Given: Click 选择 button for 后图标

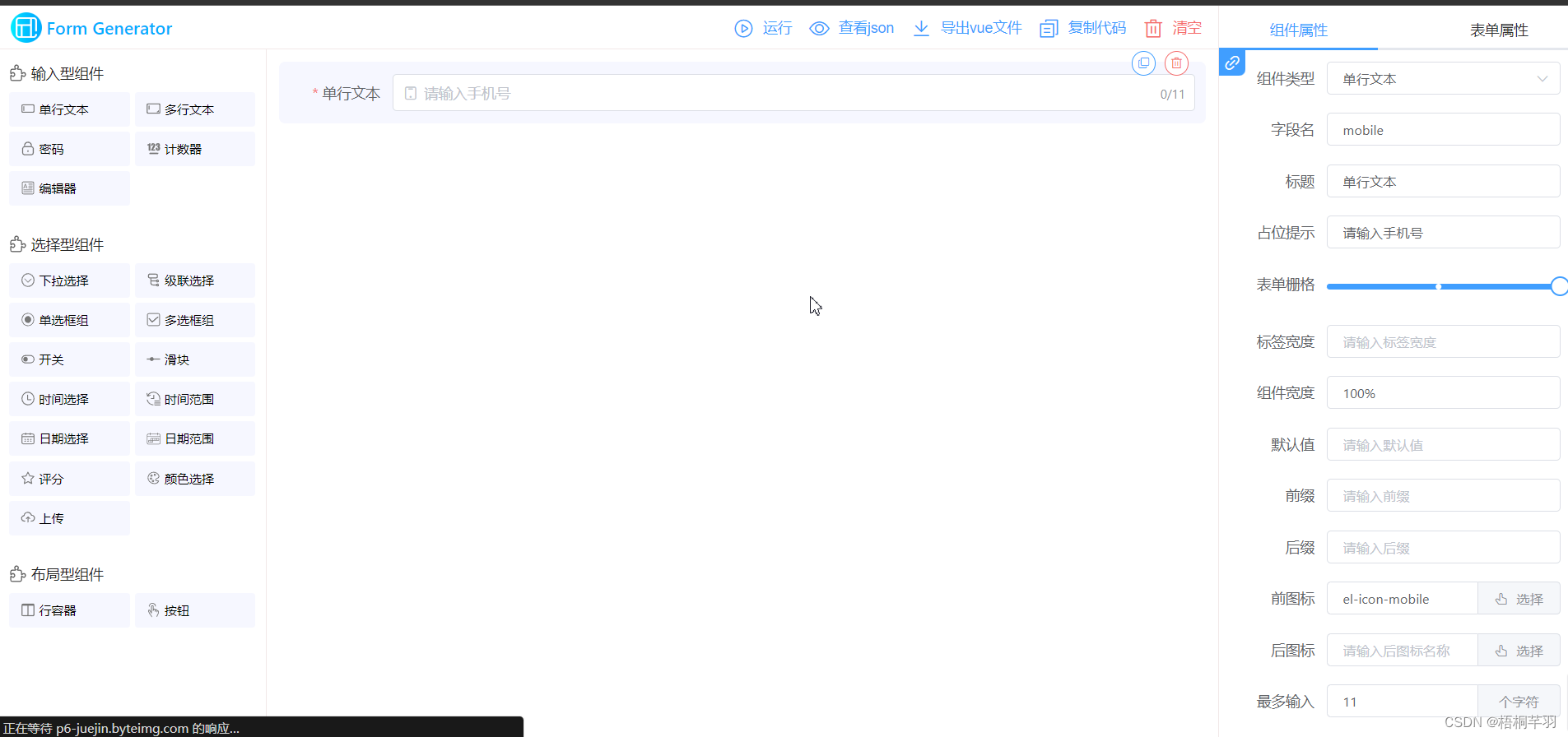Looking at the screenshot, I should click(1519, 651).
